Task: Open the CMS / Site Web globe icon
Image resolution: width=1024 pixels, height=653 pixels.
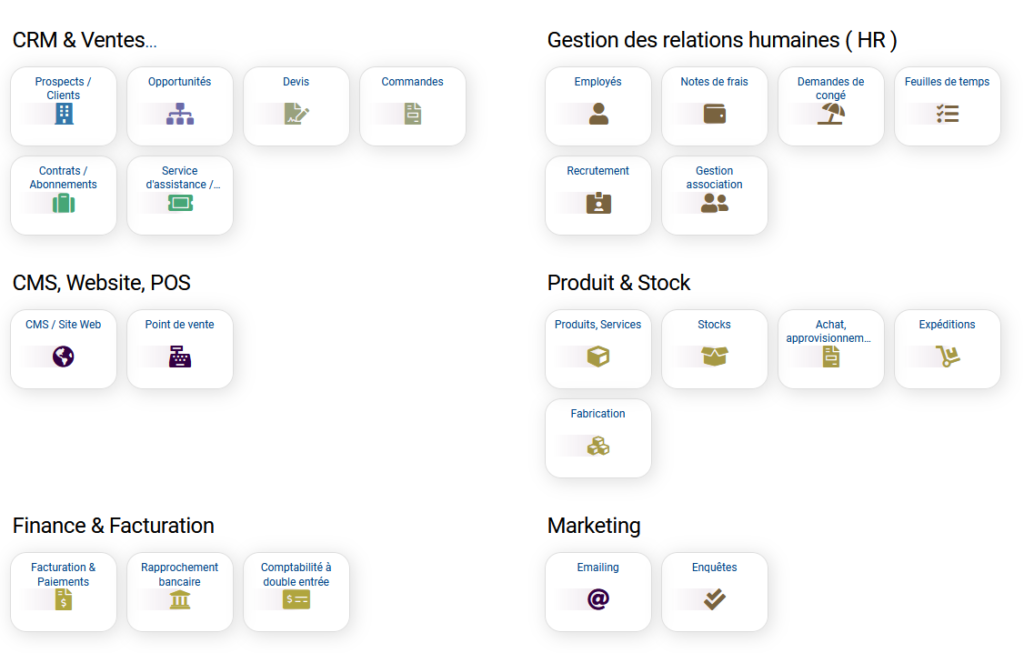Action: [x=63, y=357]
